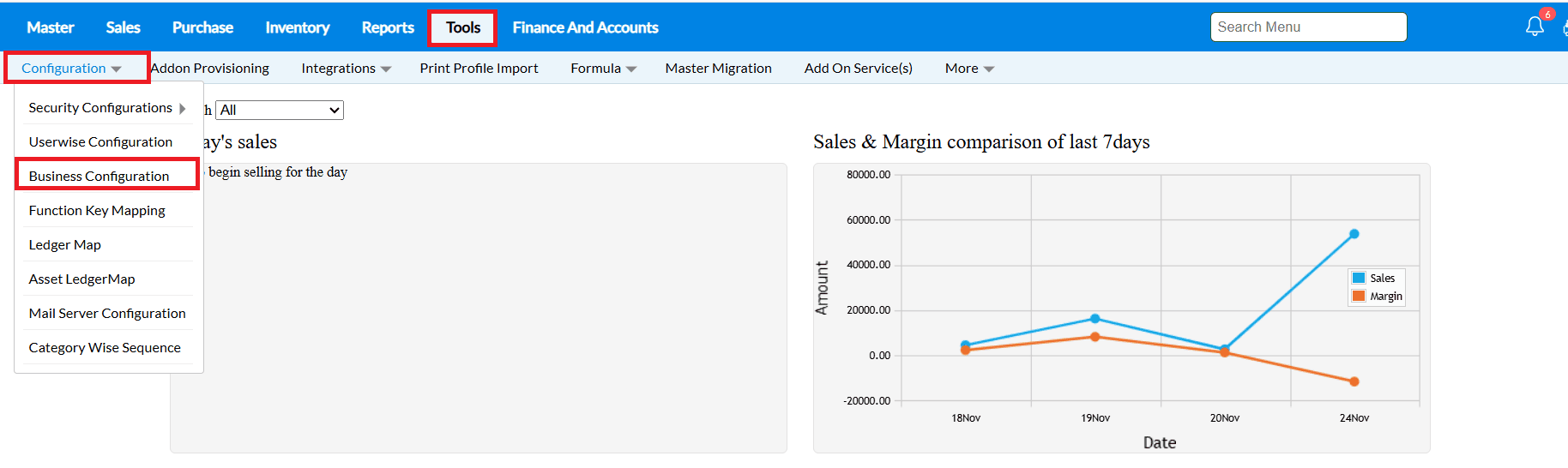Open the notifications bell icon

tap(1535, 27)
